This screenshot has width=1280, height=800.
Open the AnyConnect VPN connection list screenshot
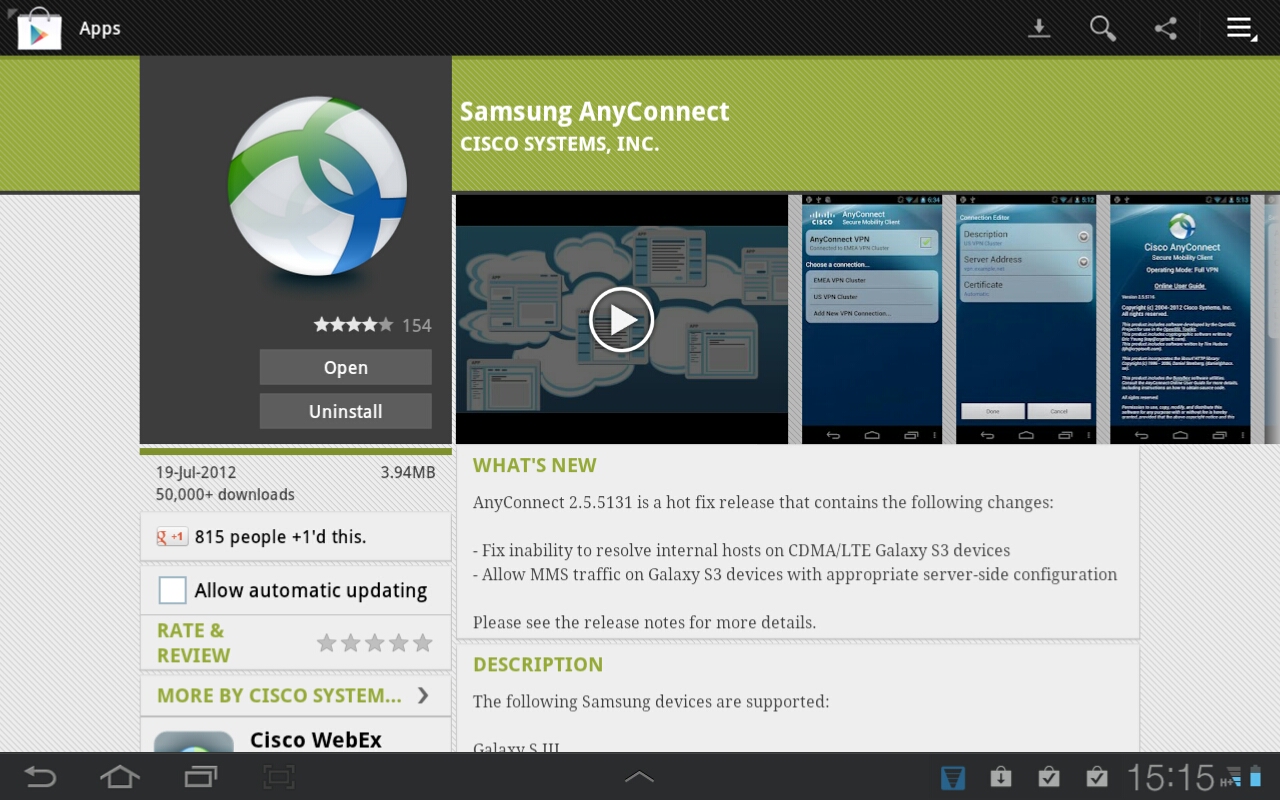click(x=872, y=319)
